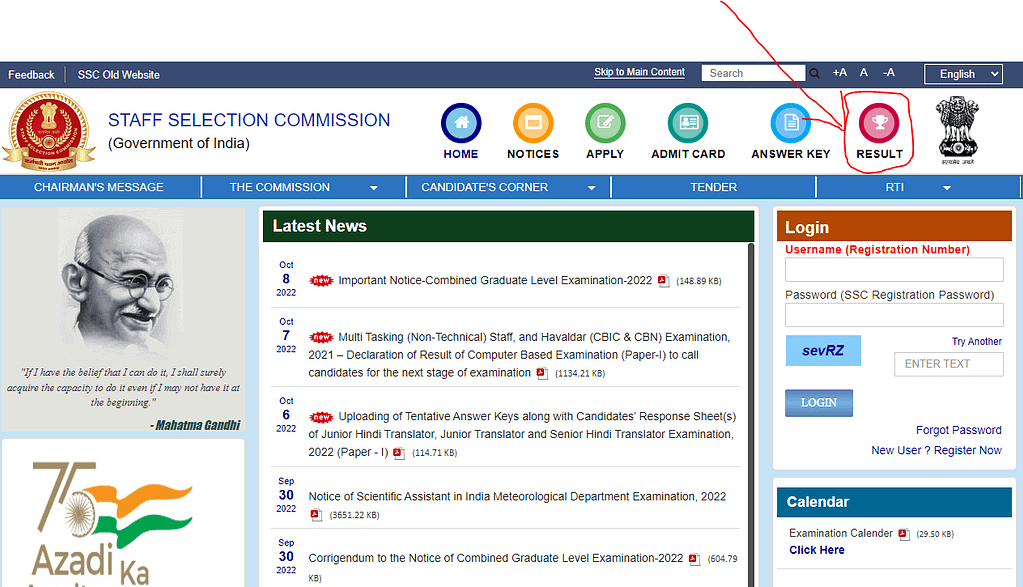Open PDF icon for Scientific Assistant notice
1023x587 pixels.
click(316, 515)
